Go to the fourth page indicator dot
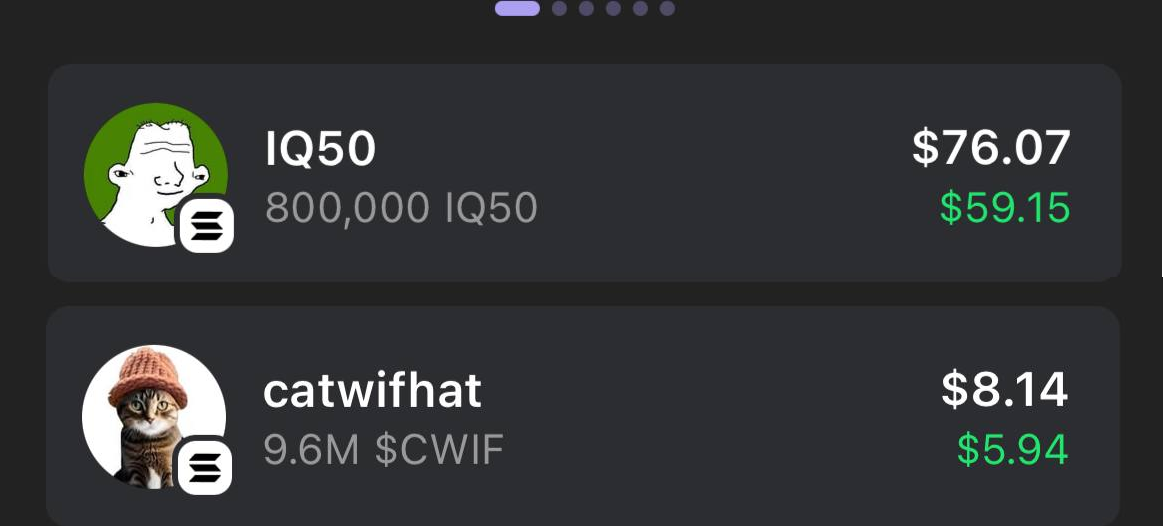Image resolution: width=1163 pixels, height=526 pixels. pyautogui.click(x=613, y=9)
